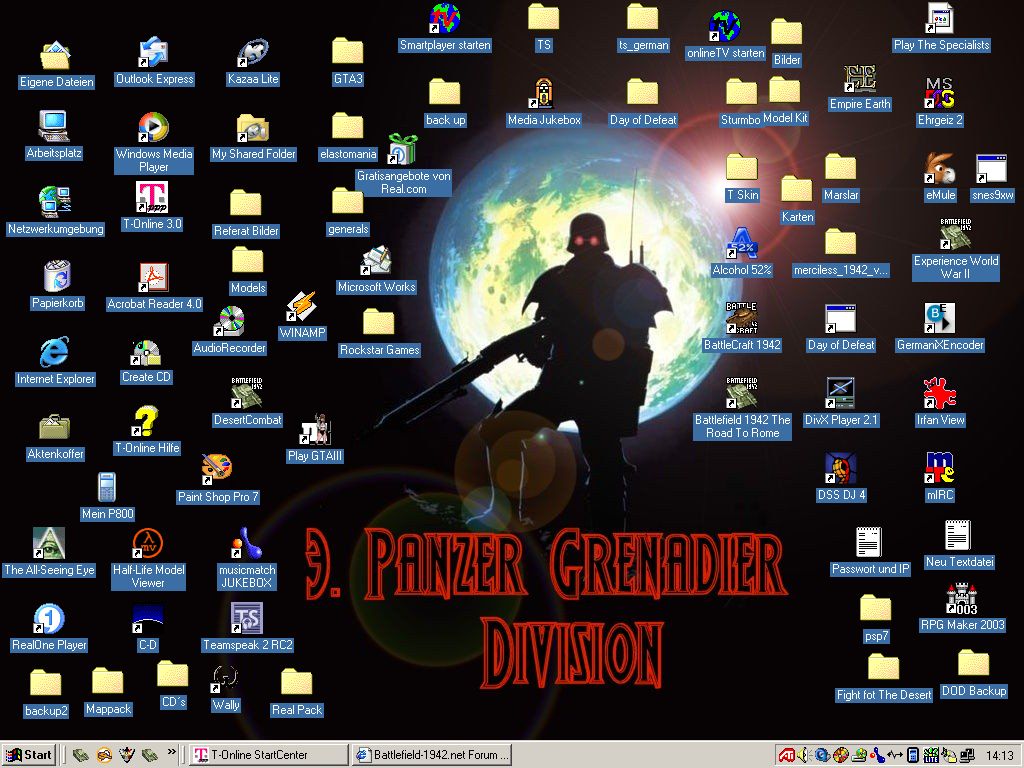Image resolution: width=1024 pixels, height=768 pixels.
Task: Click the onlineTV starten icon
Action: pyautogui.click(x=725, y=26)
